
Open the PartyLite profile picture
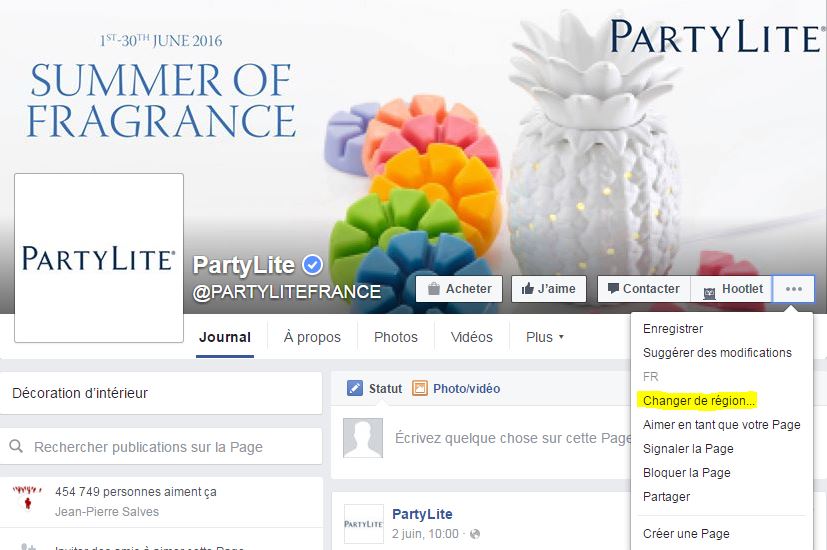pyautogui.click(x=99, y=258)
